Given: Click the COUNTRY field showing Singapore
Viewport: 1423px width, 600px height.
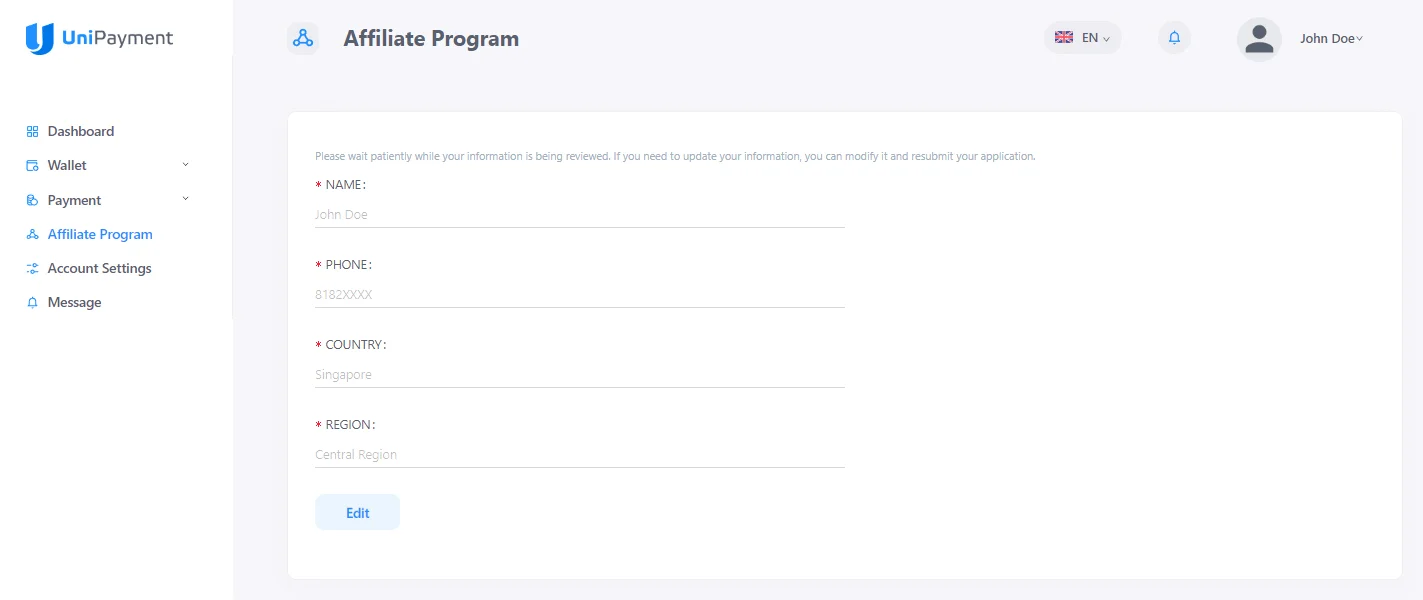Looking at the screenshot, I should 579,374.
